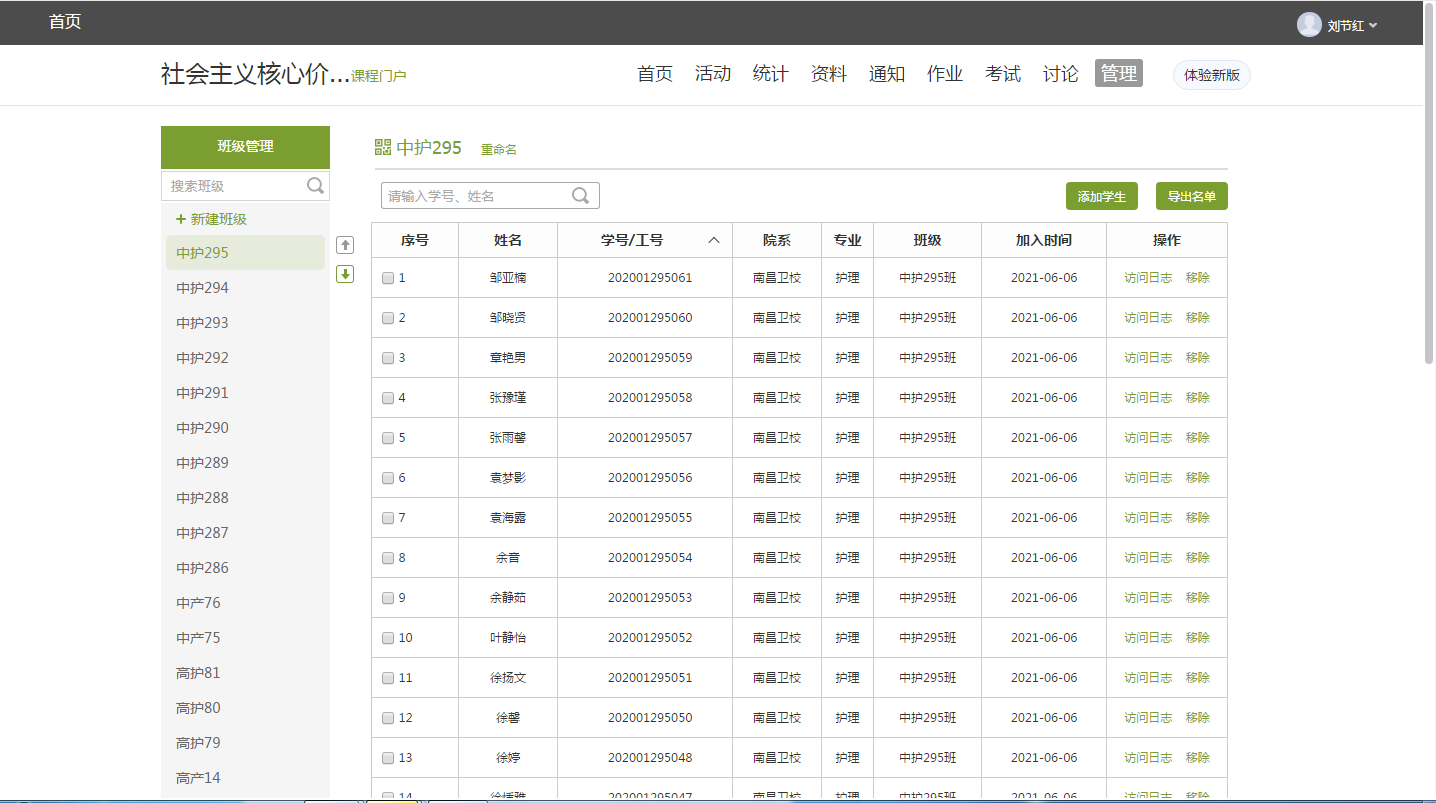Open the 通知 tab
Screen dimensions: 1436x803
(887, 74)
